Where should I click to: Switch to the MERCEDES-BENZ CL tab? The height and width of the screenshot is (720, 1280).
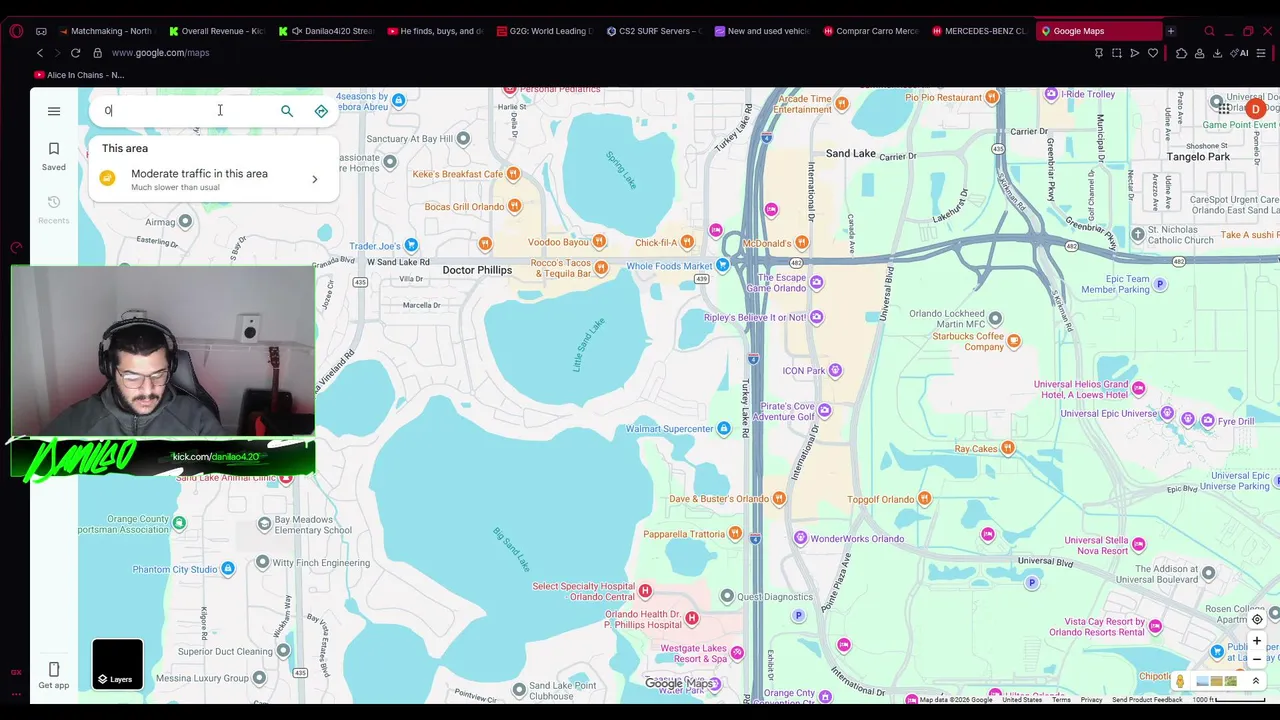[979, 31]
